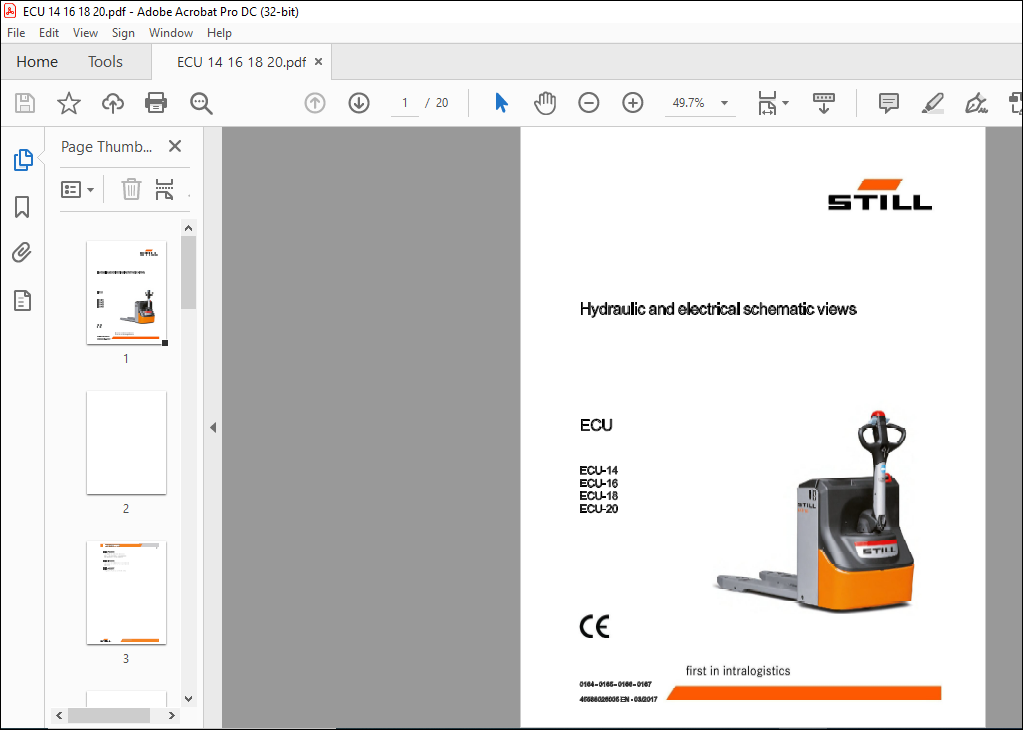Activate the Hand pan tool
Viewport: 1023px width, 730px height.
tap(545, 103)
